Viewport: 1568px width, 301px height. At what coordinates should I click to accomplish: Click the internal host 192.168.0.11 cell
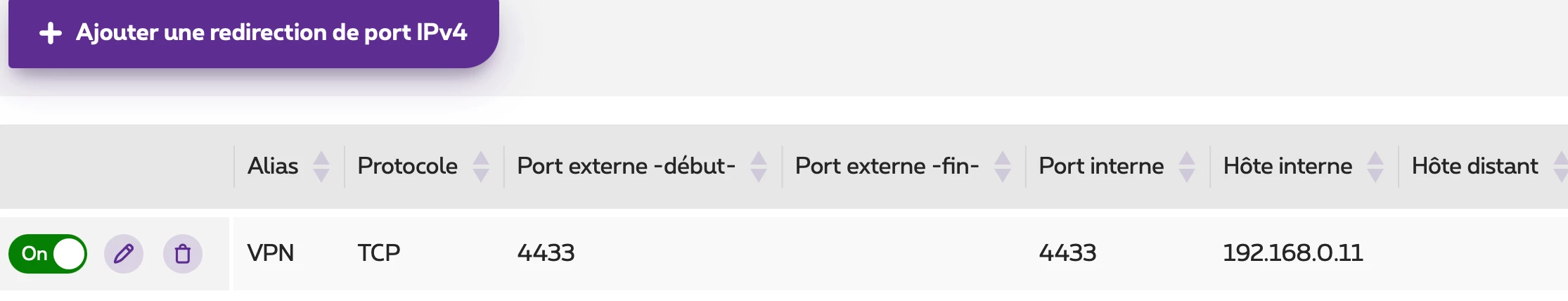pyautogui.click(x=1293, y=253)
